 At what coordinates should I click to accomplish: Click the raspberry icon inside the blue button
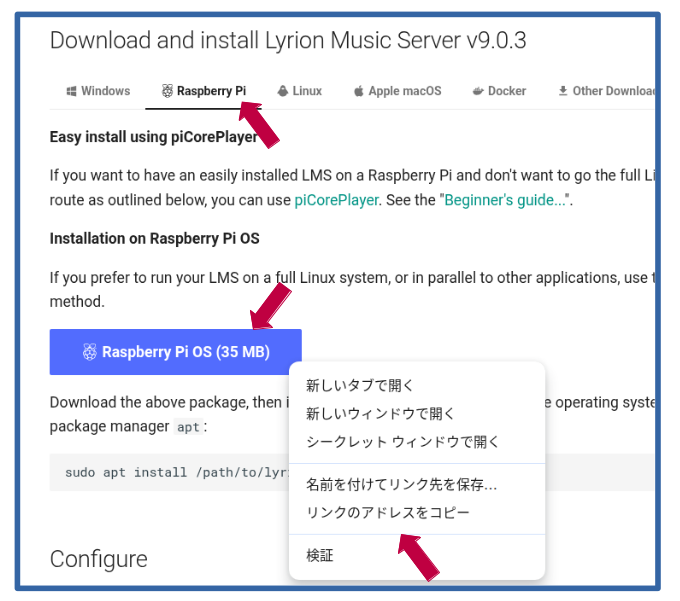click(x=89, y=352)
